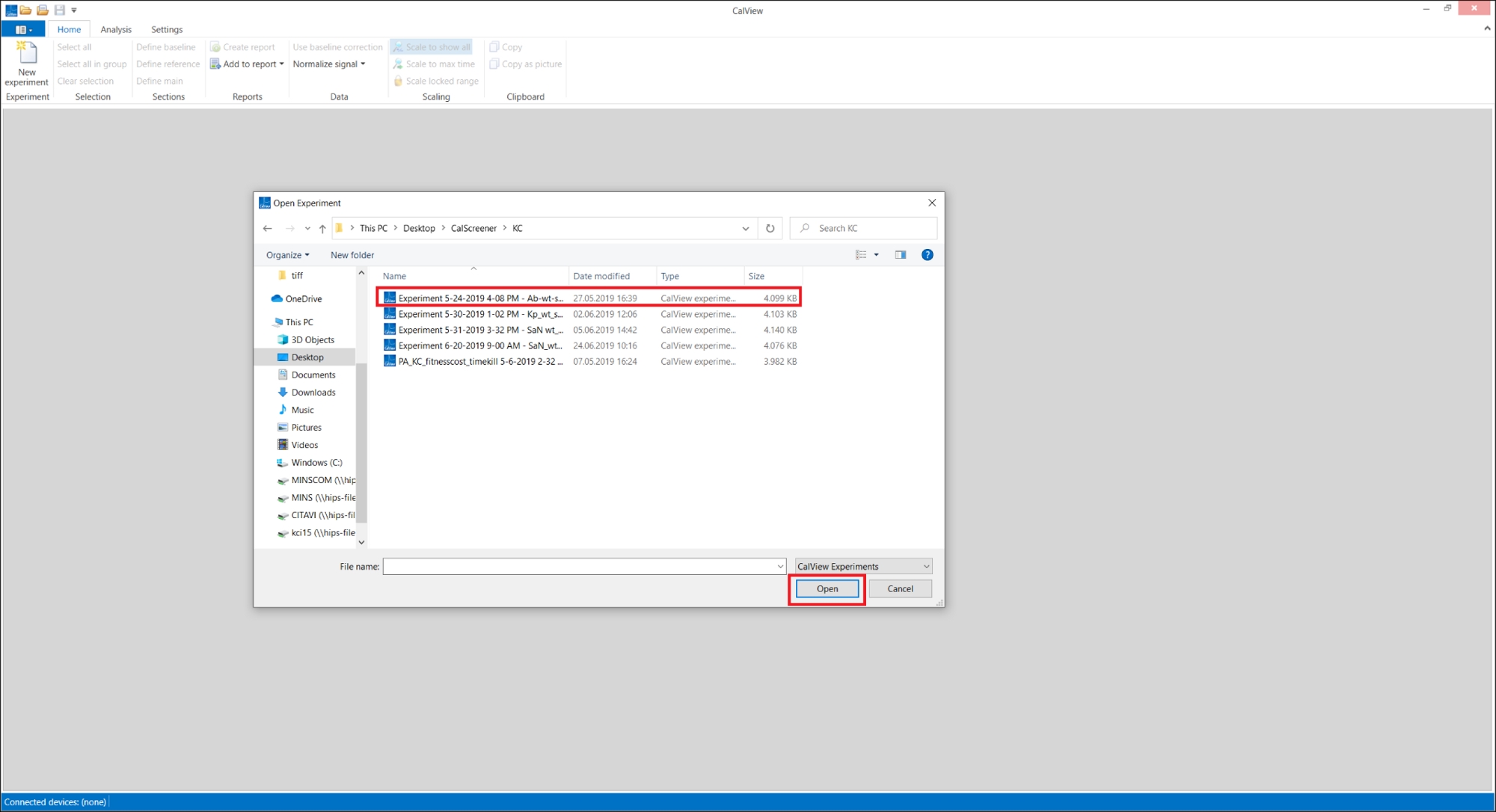This screenshot has width=1496, height=812.
Task: Select Experiment 5-30-2019 1-02 PM file
Action: [x=479, y=314]
